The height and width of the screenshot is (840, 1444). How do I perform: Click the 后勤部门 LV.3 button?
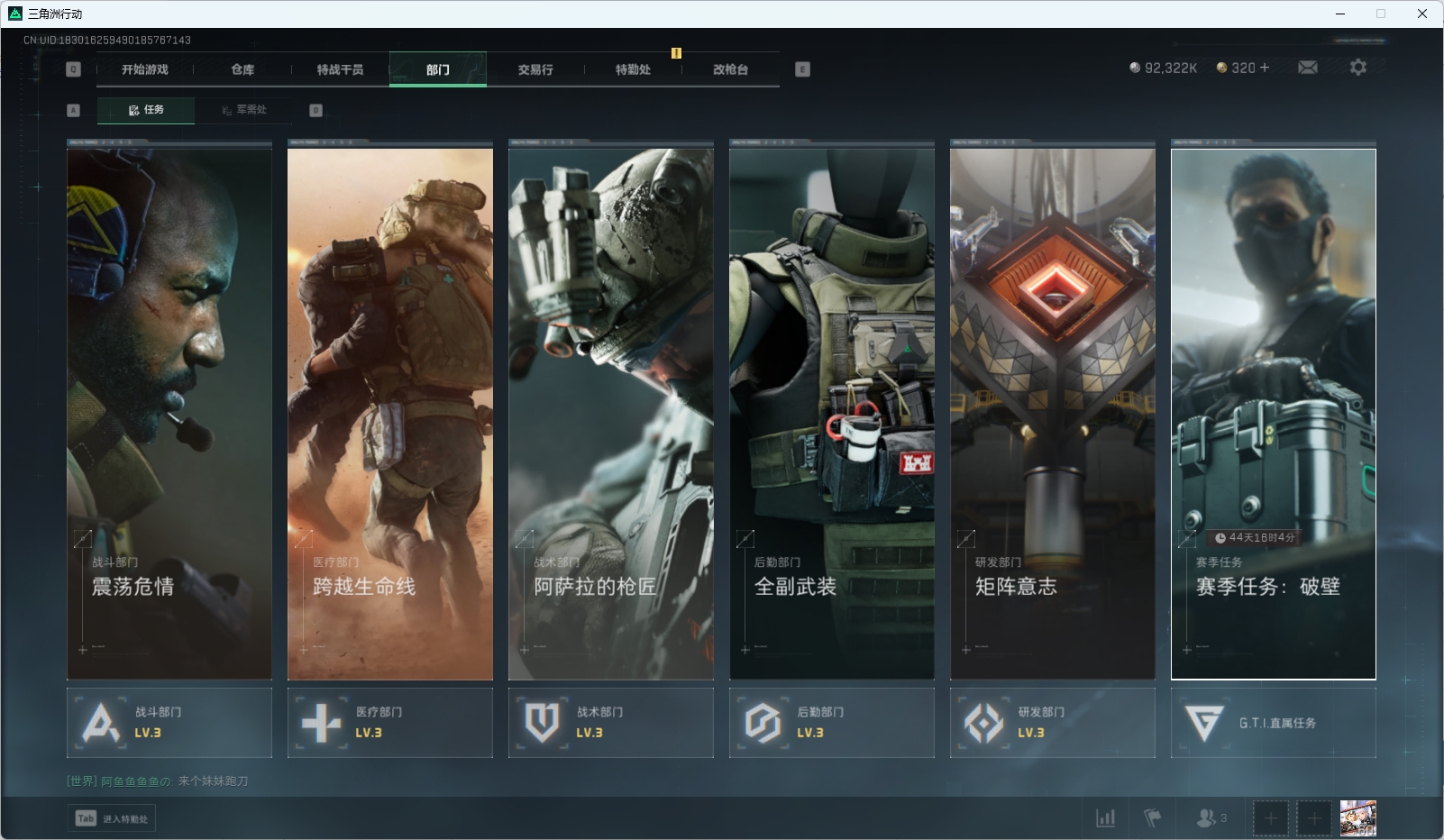832,723
